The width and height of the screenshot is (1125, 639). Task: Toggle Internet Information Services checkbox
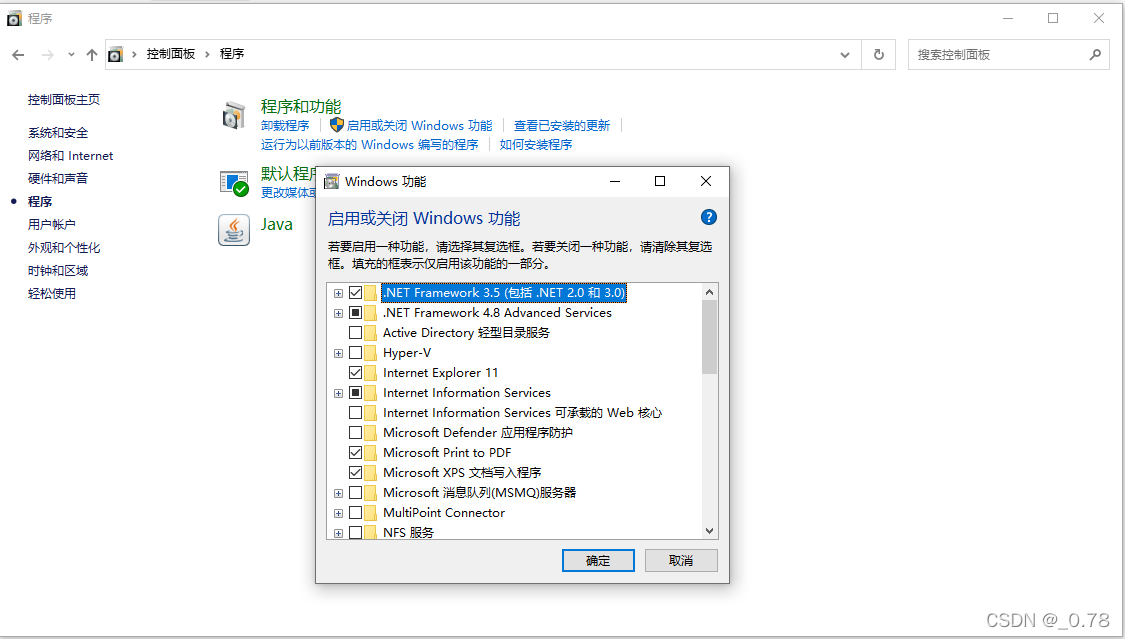pyautogui.click(x=355, y=393)
